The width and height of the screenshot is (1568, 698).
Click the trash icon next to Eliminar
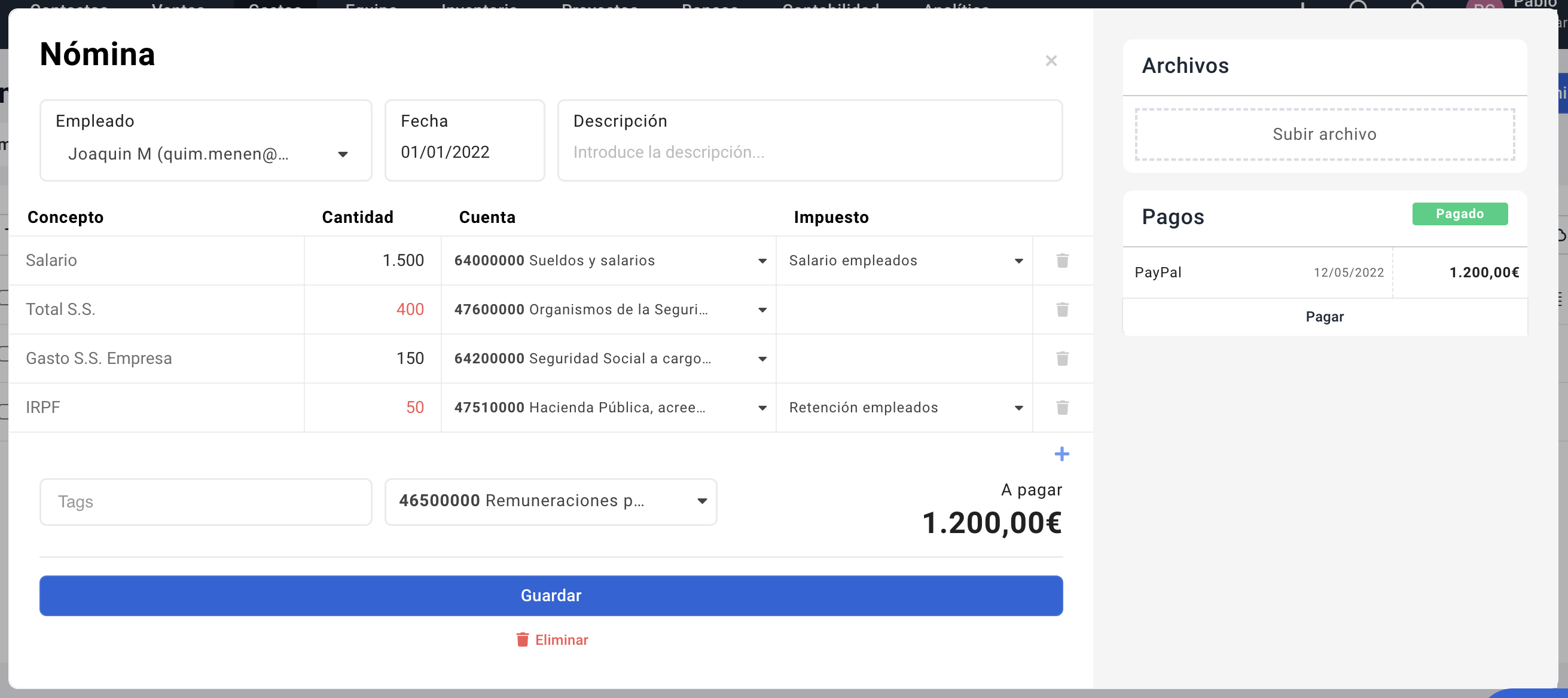point(522,639)
